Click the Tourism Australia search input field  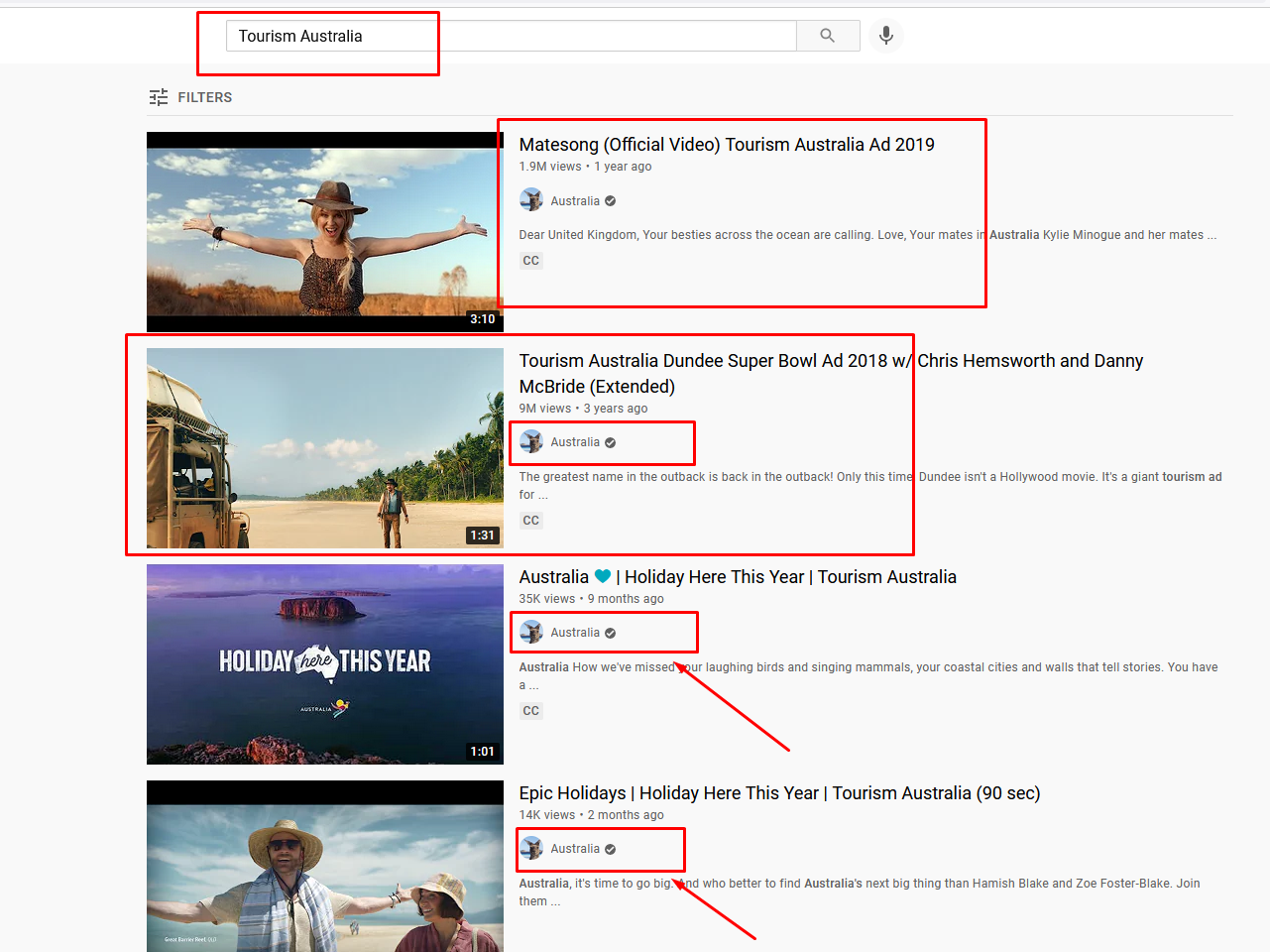click(511, 36)
